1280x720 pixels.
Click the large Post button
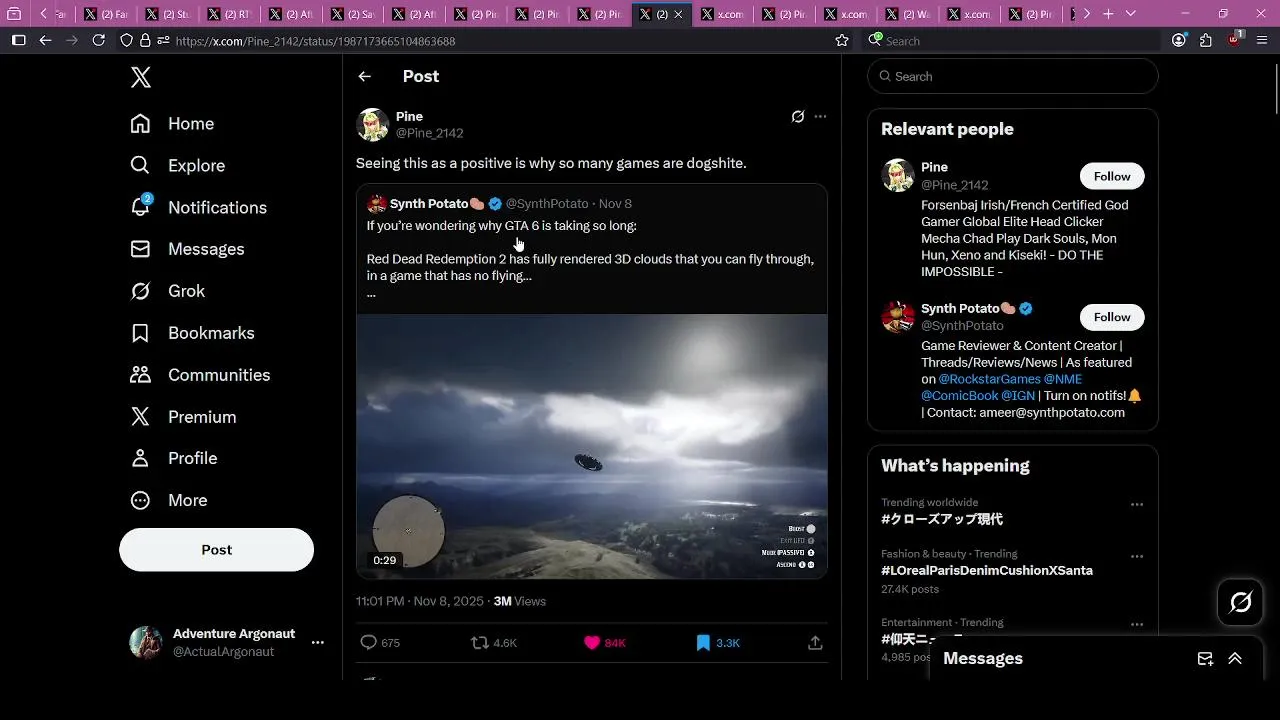tap(216, 550)
